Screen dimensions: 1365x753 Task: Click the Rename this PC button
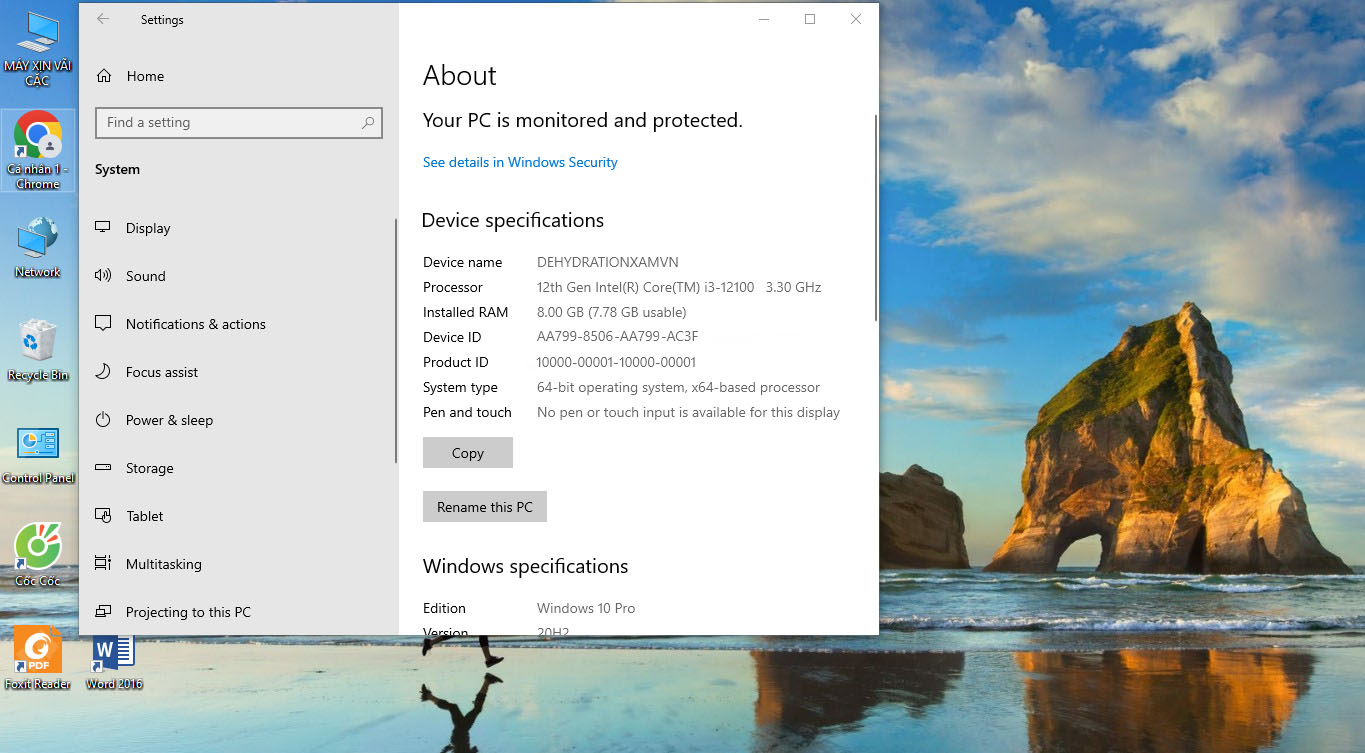pyautogui.click(x=485, y=507)
